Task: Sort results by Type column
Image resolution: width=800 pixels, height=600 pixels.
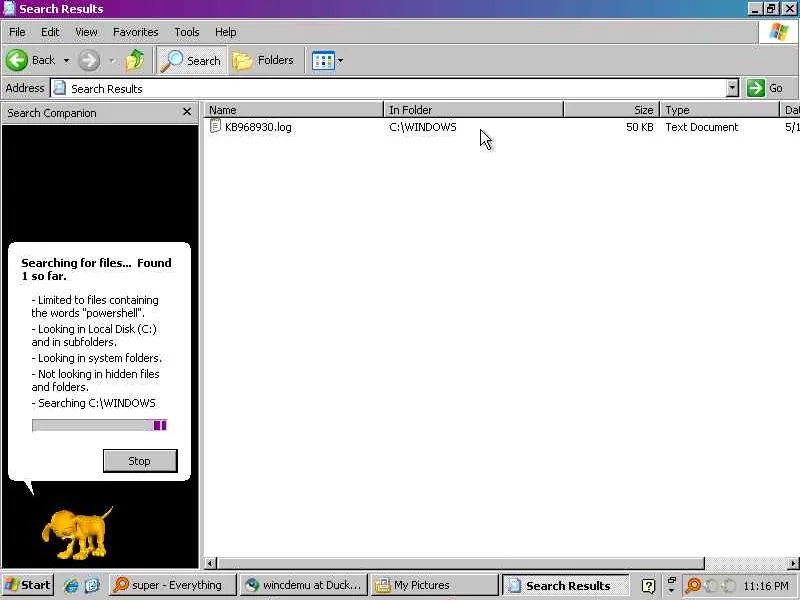Action: click(x=719, y=110)
